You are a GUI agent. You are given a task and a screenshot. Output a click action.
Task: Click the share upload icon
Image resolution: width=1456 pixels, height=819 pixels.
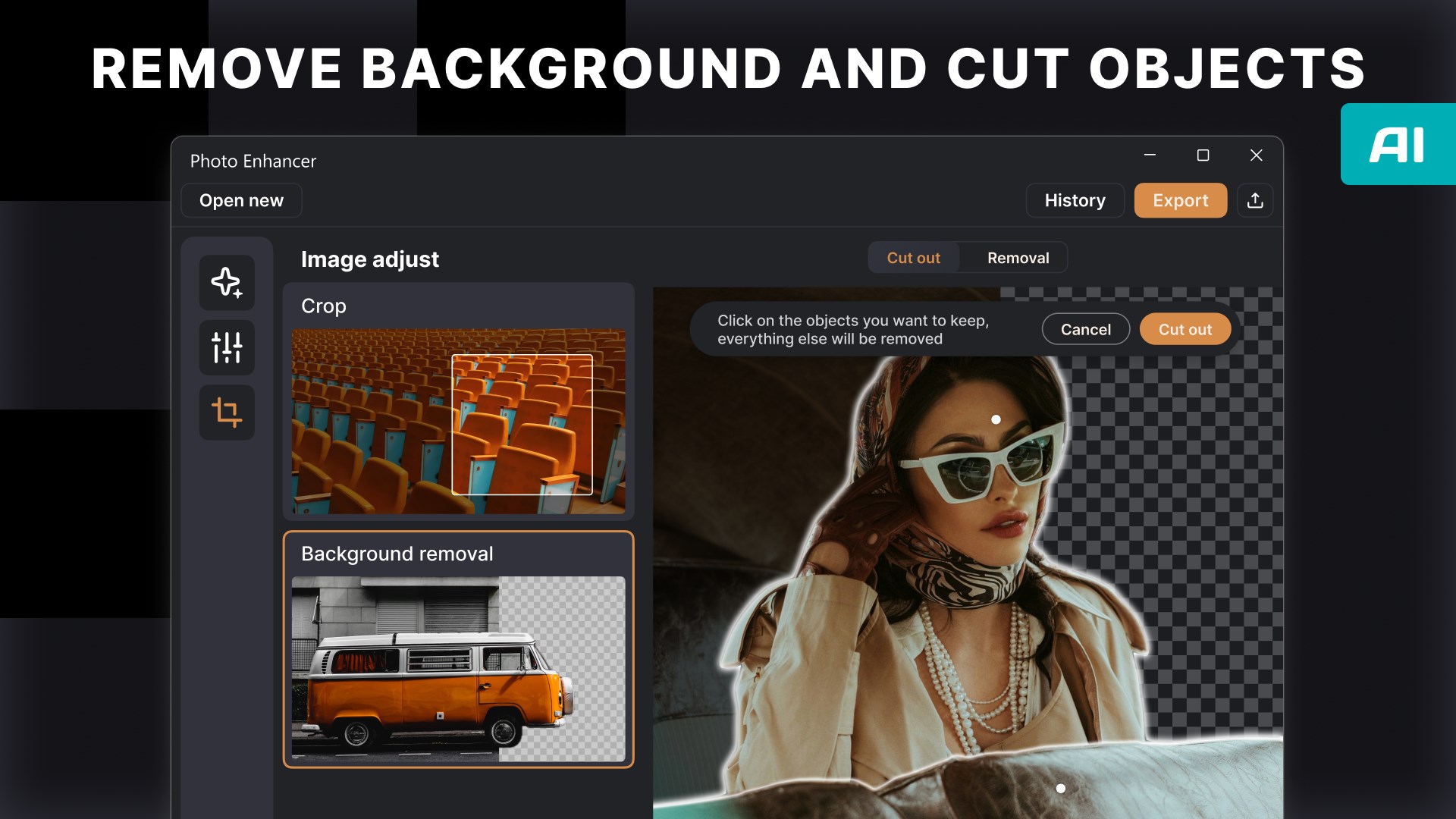point(1255,200)
